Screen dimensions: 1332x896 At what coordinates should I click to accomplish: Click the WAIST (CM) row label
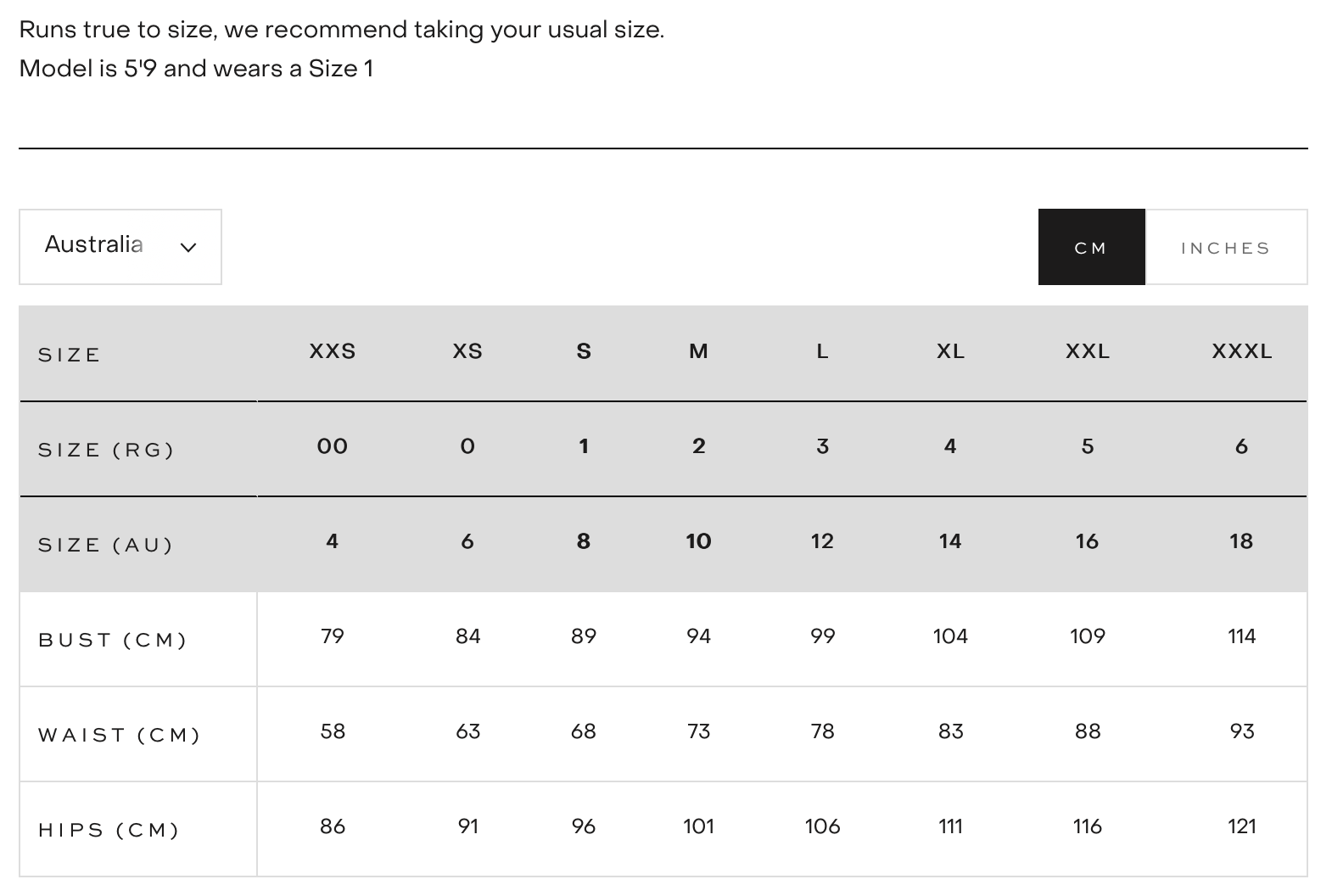pos(120,735)
